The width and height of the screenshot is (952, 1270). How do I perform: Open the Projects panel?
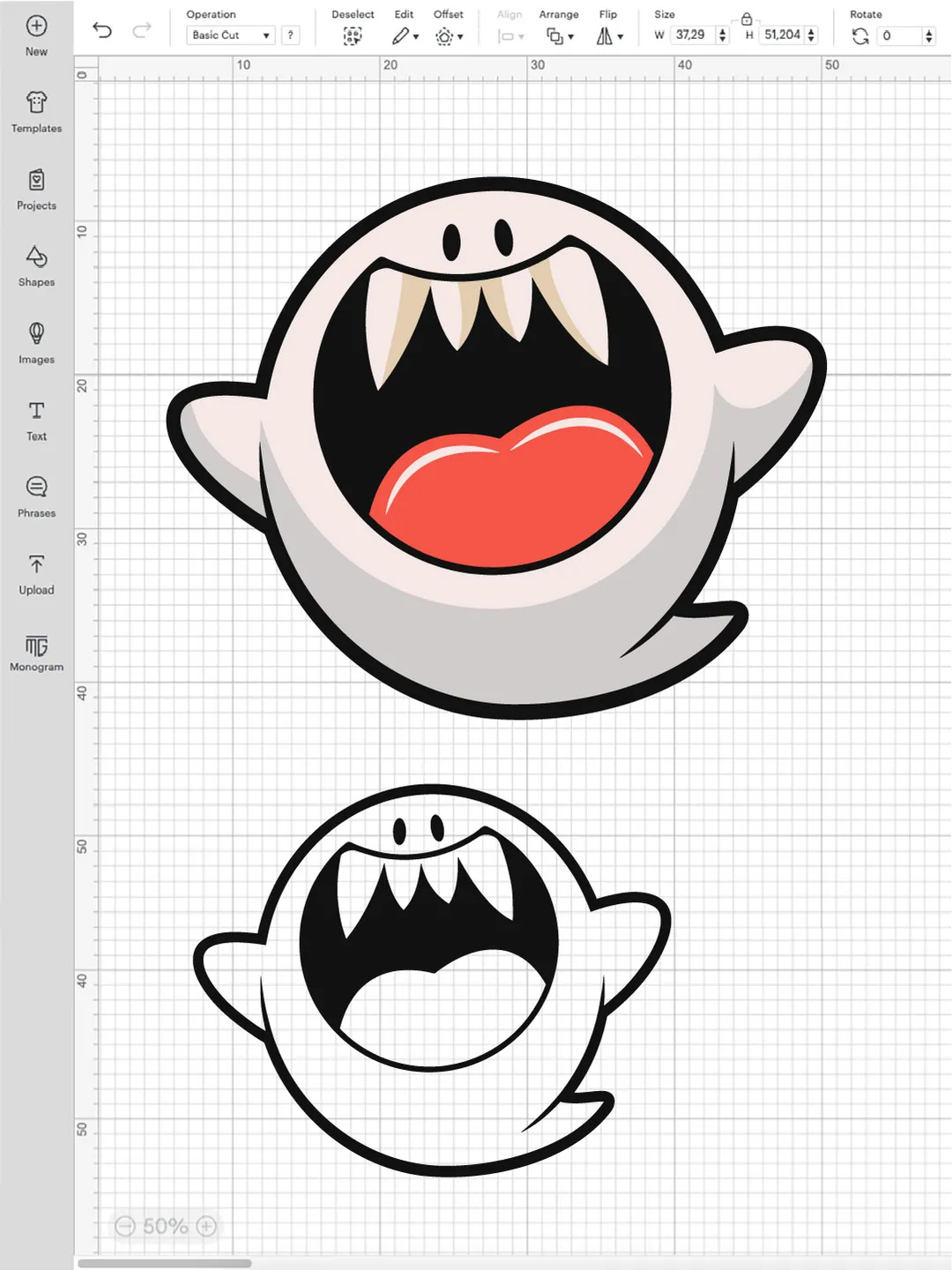click(x=36, y=180)
